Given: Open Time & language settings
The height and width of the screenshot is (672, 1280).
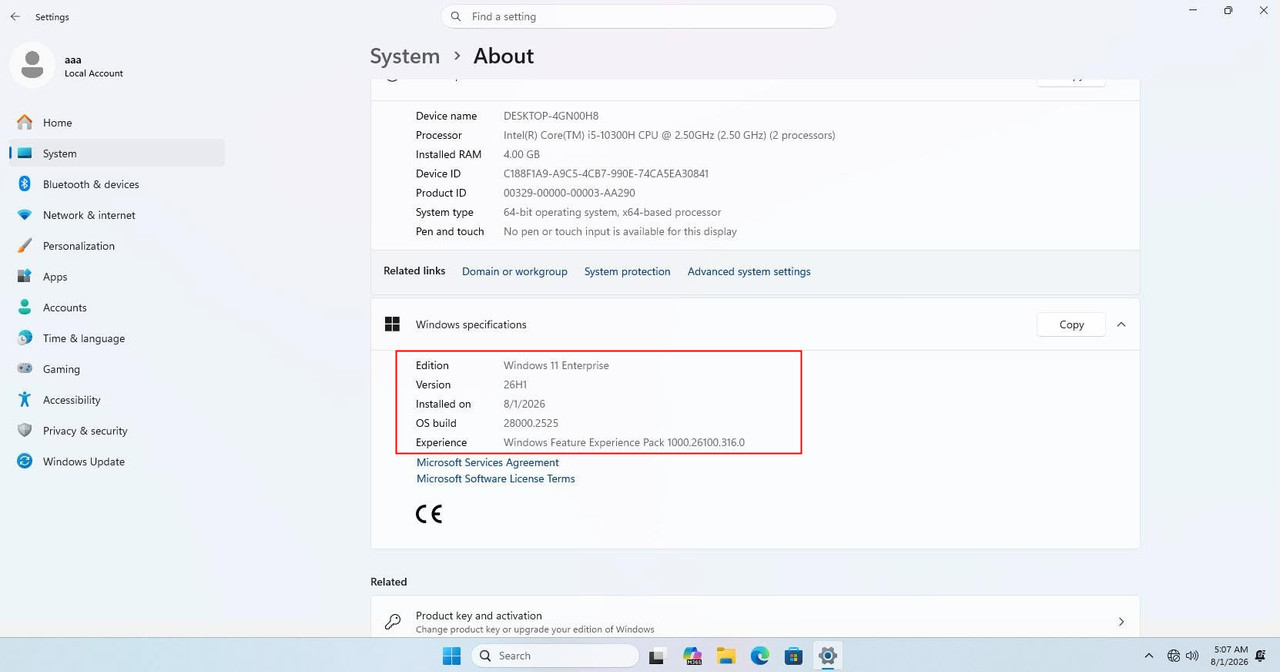Looking at the screenshot, I should click(x=117, y=338).
